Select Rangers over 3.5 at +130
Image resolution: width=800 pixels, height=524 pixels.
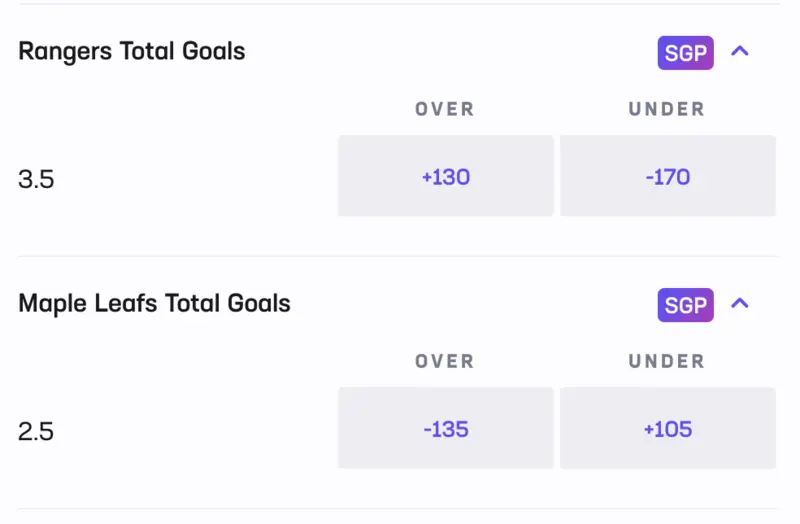[445, 177]
